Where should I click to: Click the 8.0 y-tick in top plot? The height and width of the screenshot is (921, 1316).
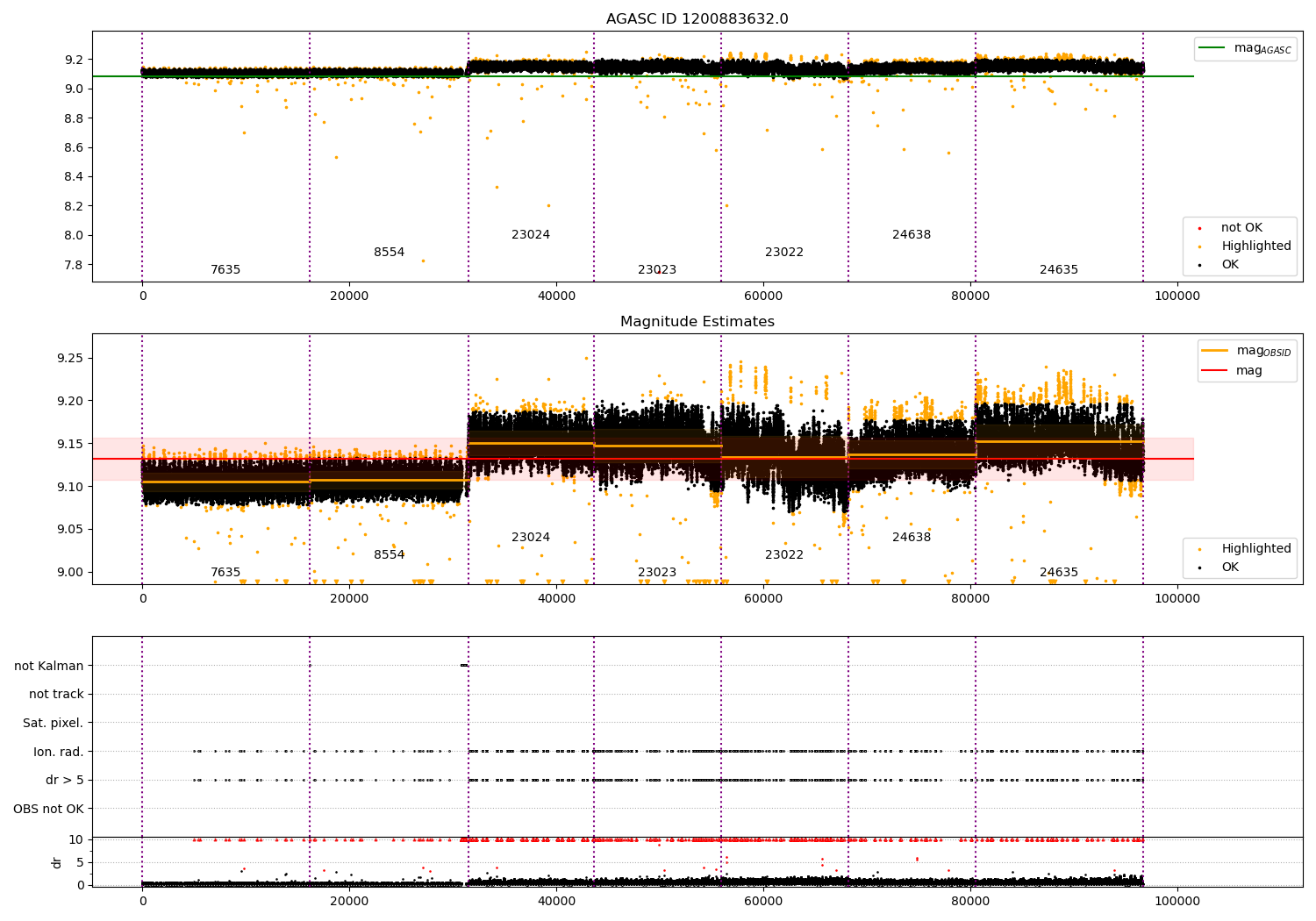tap(74, 236)
